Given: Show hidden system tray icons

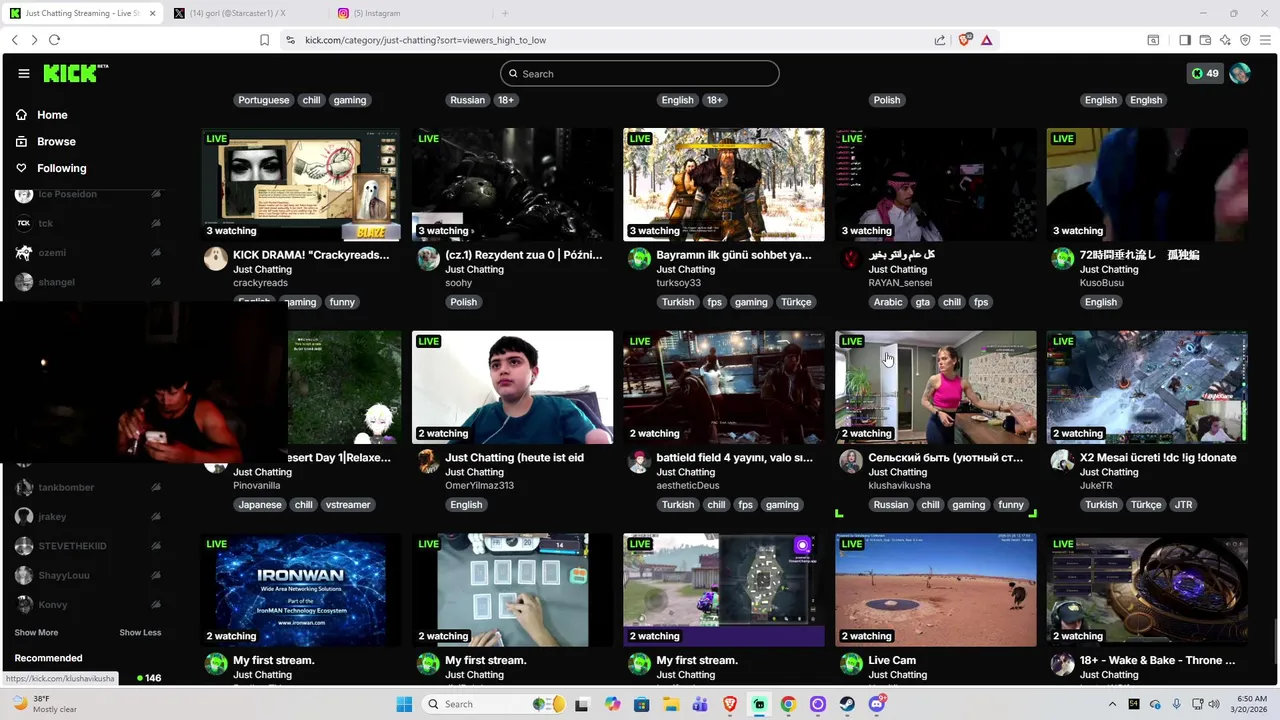Looking at the screenshot, I should point(1111,704).
